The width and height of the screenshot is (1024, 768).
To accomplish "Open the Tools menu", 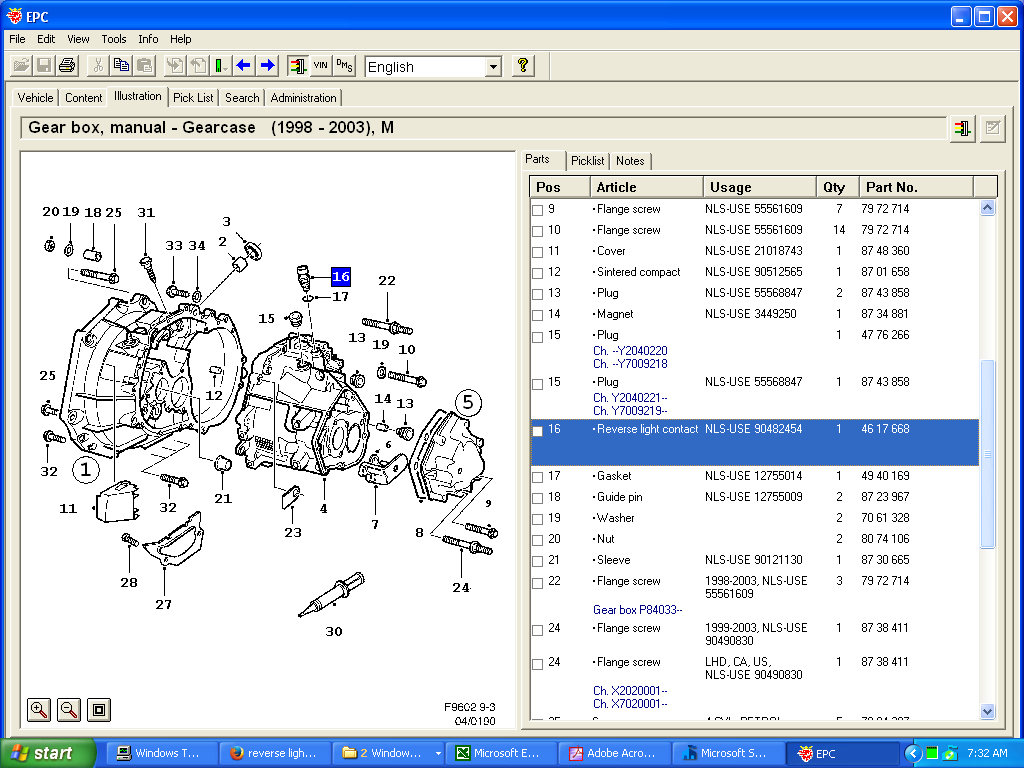I will click(113, 39).
